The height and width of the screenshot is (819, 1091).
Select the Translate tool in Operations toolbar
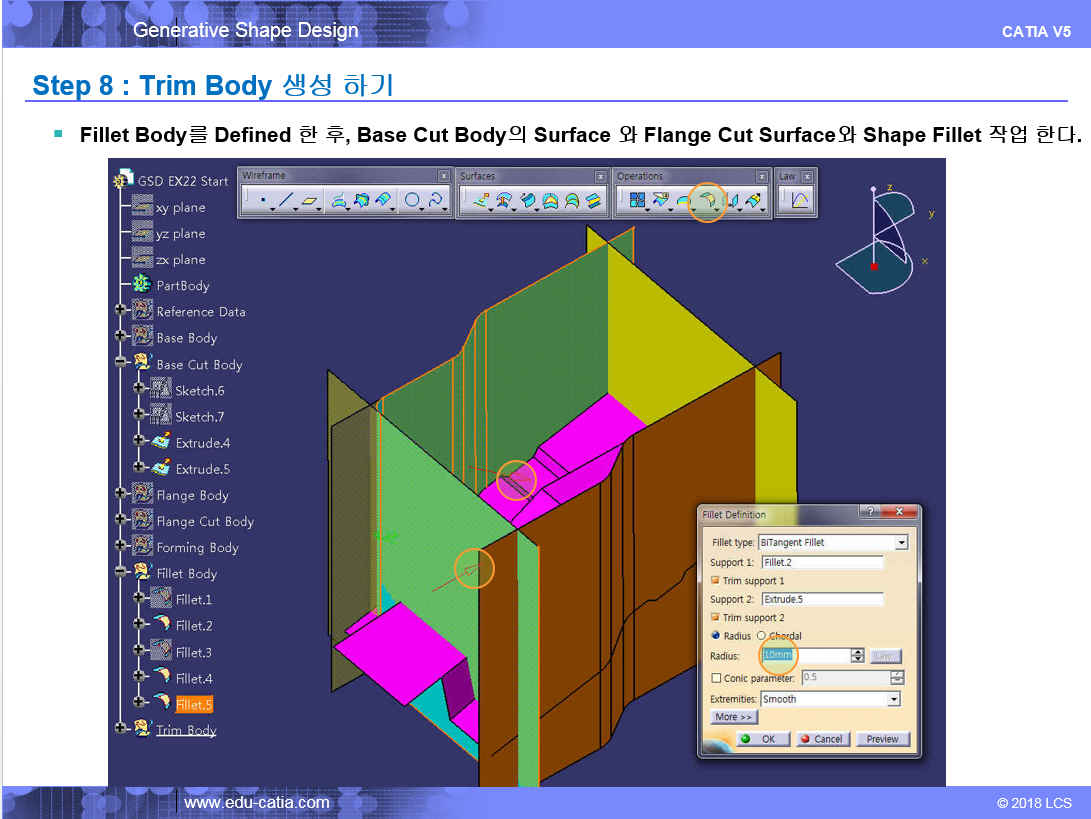point(732,201)
